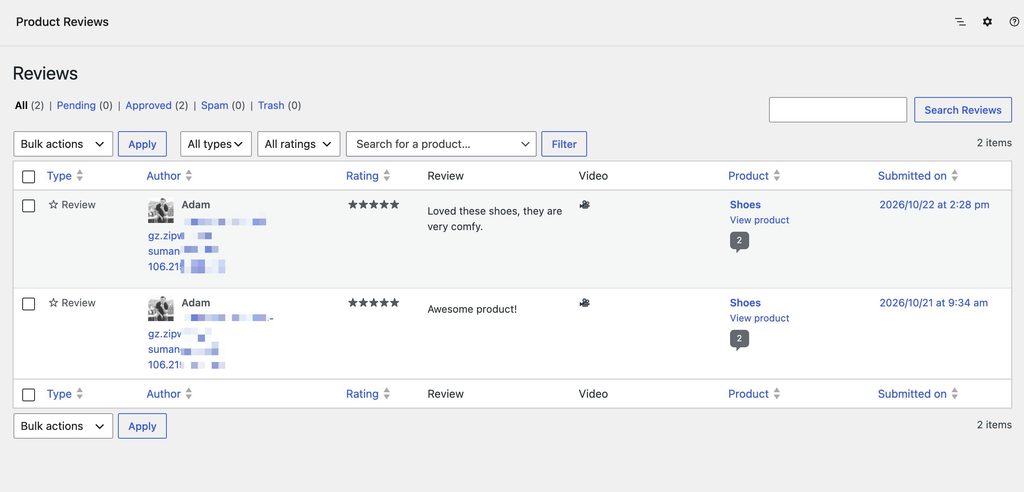Image resolution: width=1024 pixels, height=492 pixels.
Task: Click sort arrows beside bottom Author header
Action: coord(189,394)
